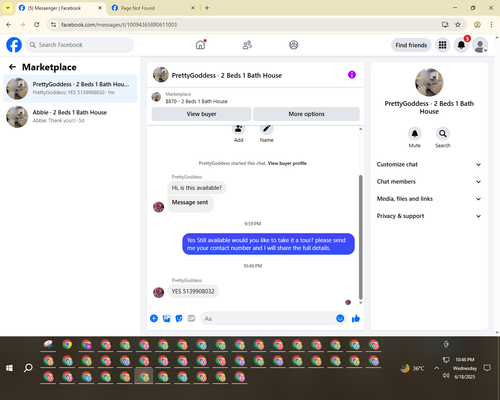The image size is (500, 400).
Task: Open the emoji picker
Action: [340, 318]
